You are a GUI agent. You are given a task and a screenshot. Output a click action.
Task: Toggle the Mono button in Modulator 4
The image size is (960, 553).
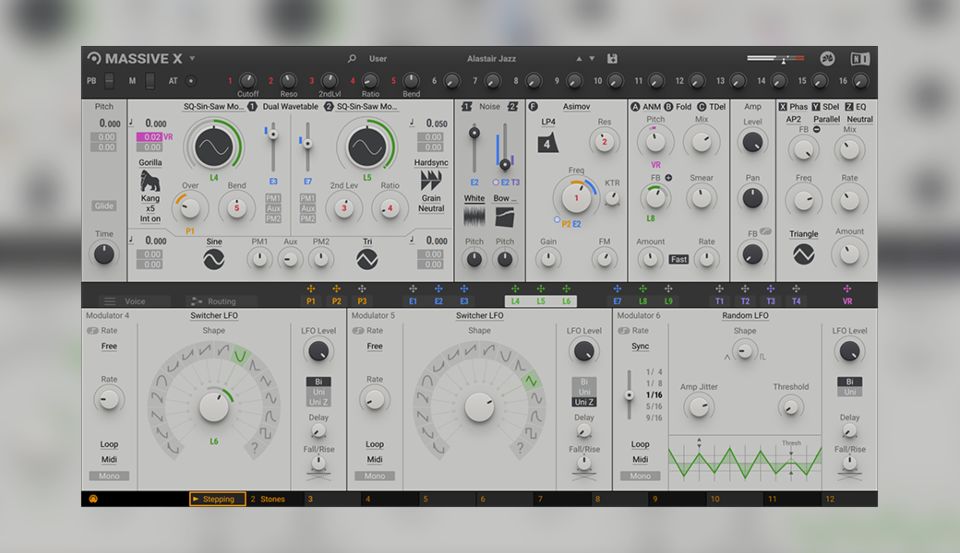point(109,476)
